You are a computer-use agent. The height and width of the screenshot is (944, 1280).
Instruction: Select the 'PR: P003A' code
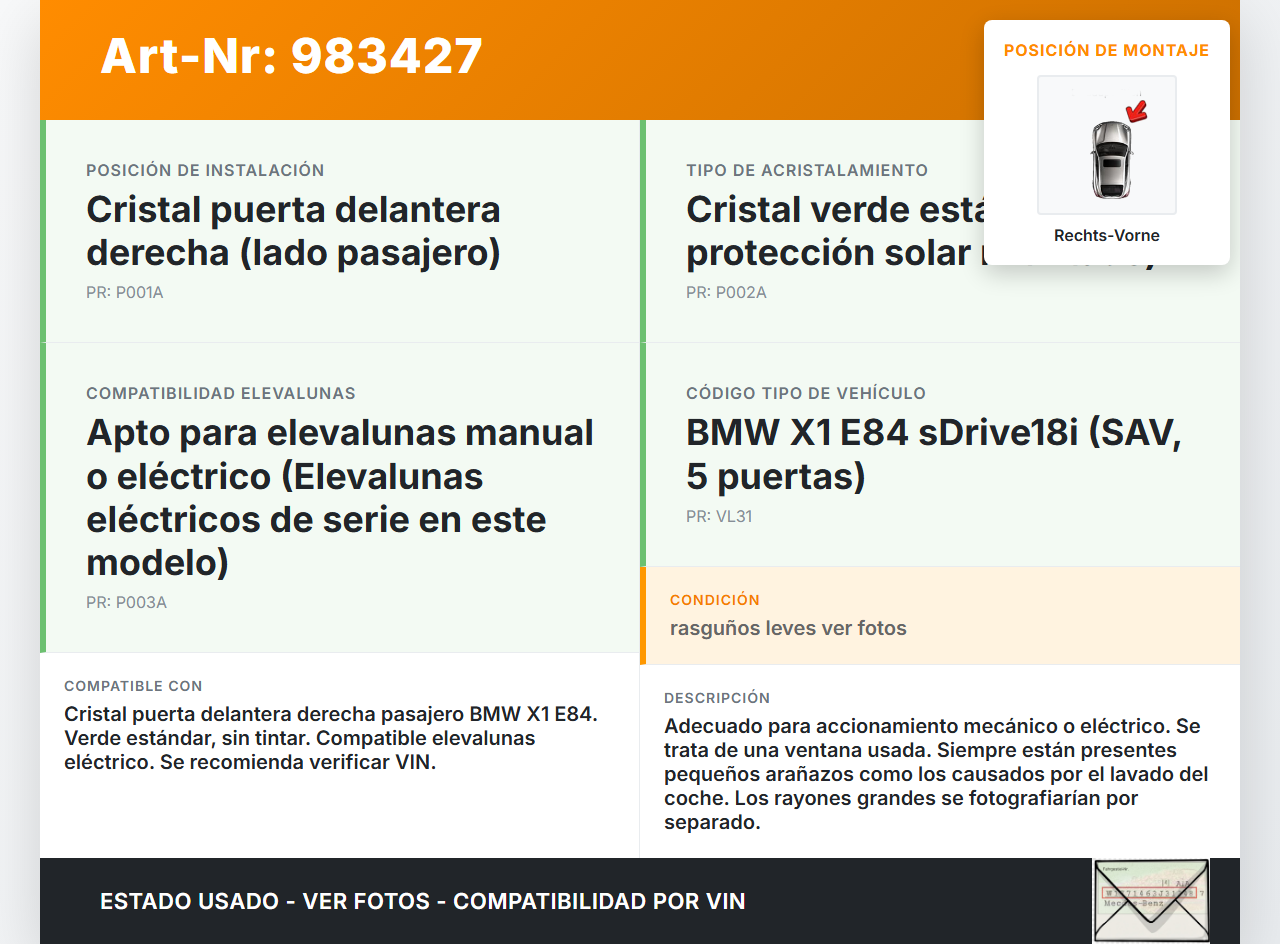[x=126, y=603]
